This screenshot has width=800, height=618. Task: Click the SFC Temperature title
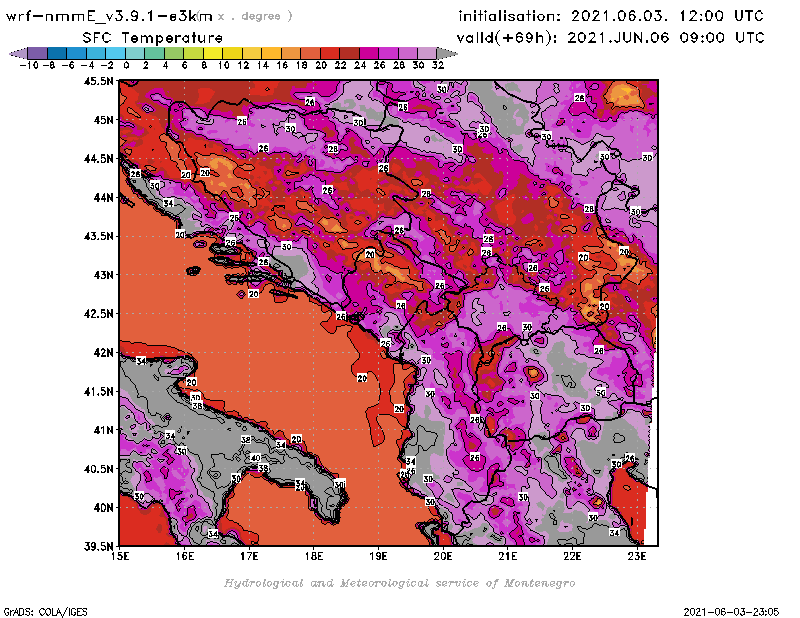click(x=153, y=38)
